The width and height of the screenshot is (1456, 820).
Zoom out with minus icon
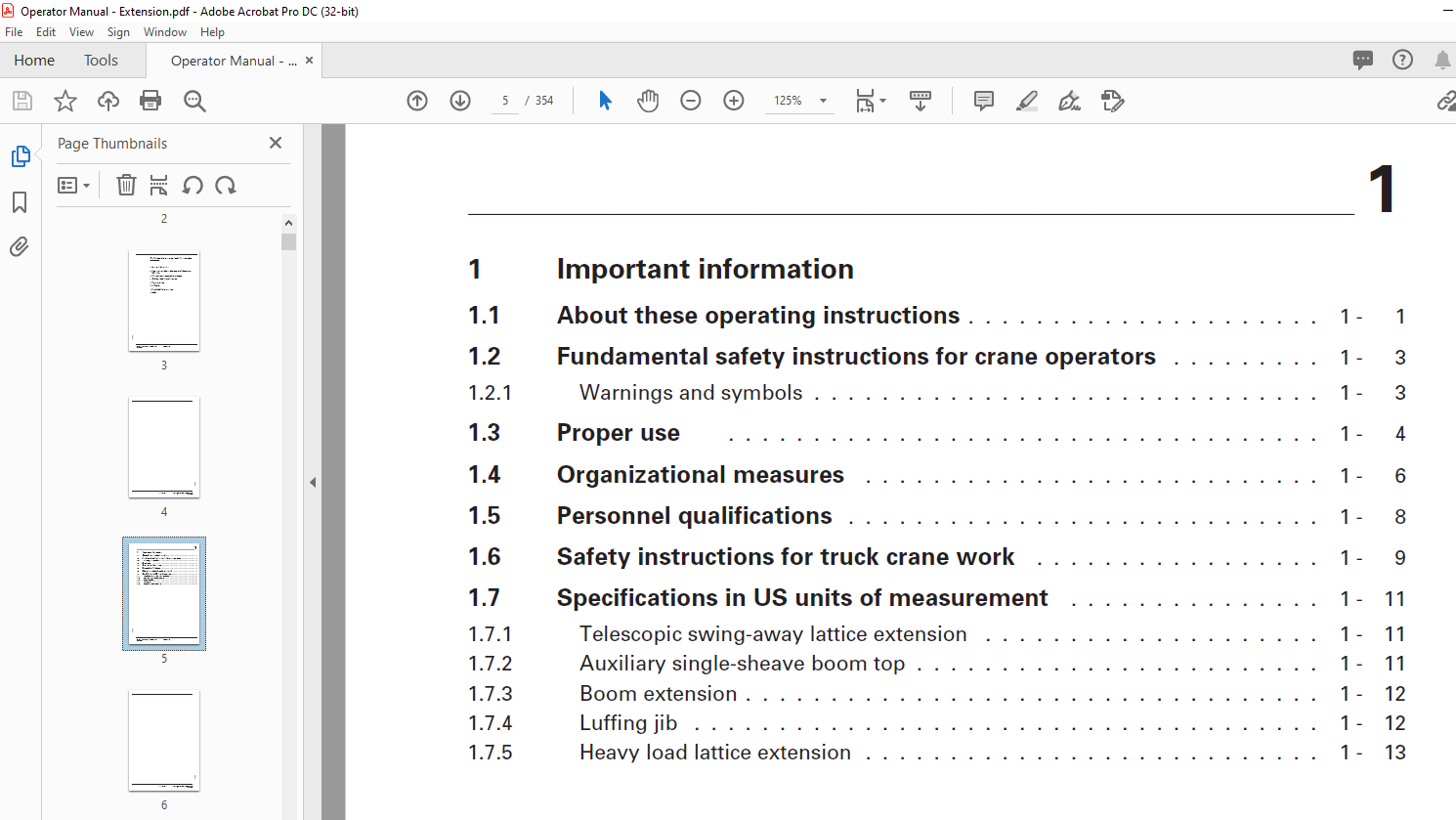point(691,101)
